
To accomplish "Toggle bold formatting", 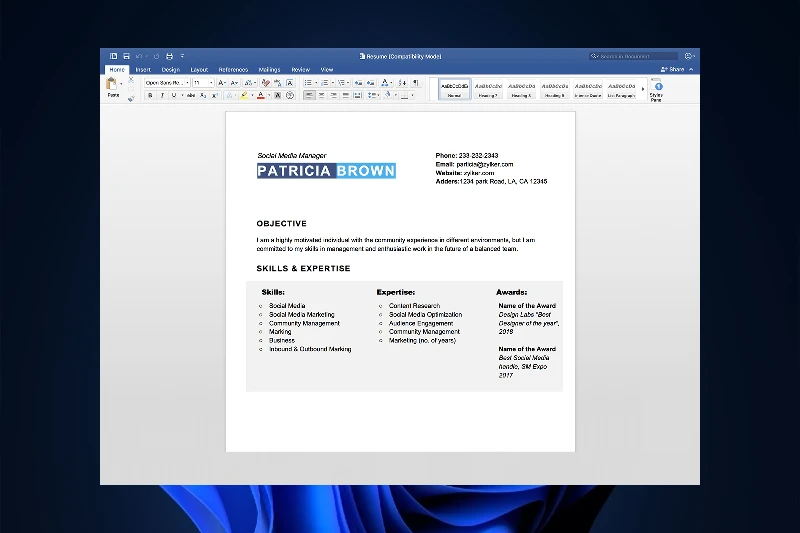I will (x=150, y=95).
